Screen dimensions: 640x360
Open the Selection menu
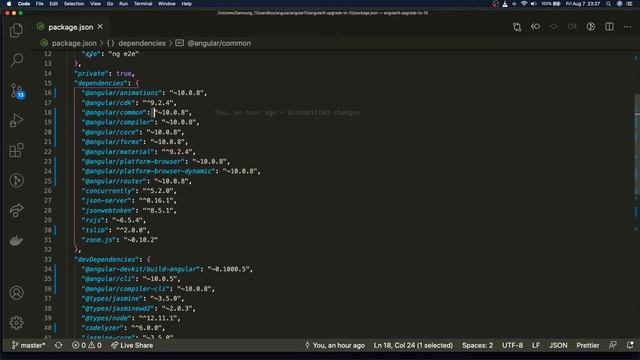pyautogui.click(x=74, y=4)
